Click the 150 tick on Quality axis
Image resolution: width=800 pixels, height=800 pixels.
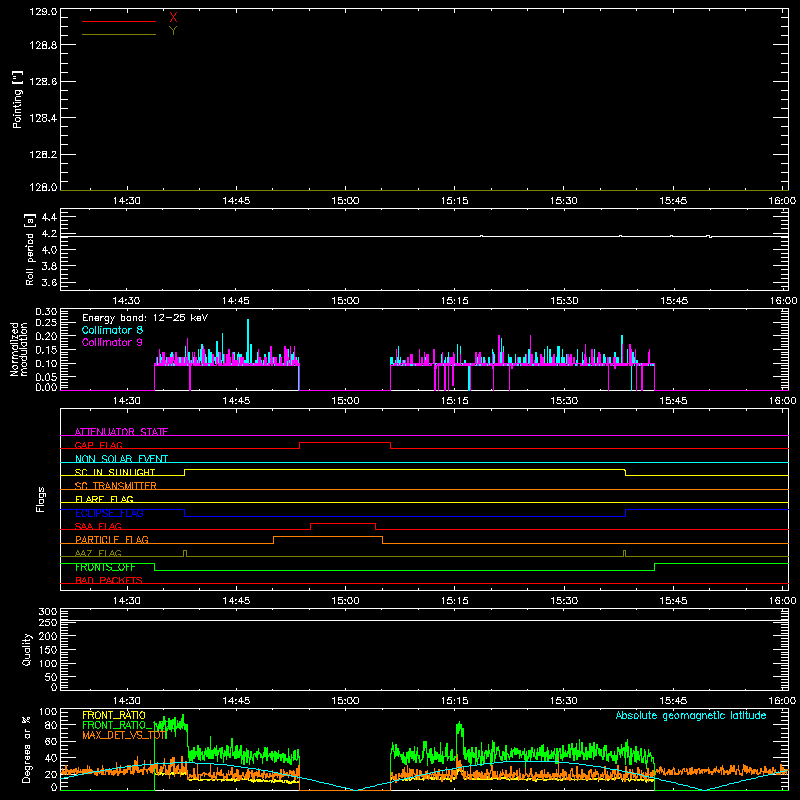48,650
